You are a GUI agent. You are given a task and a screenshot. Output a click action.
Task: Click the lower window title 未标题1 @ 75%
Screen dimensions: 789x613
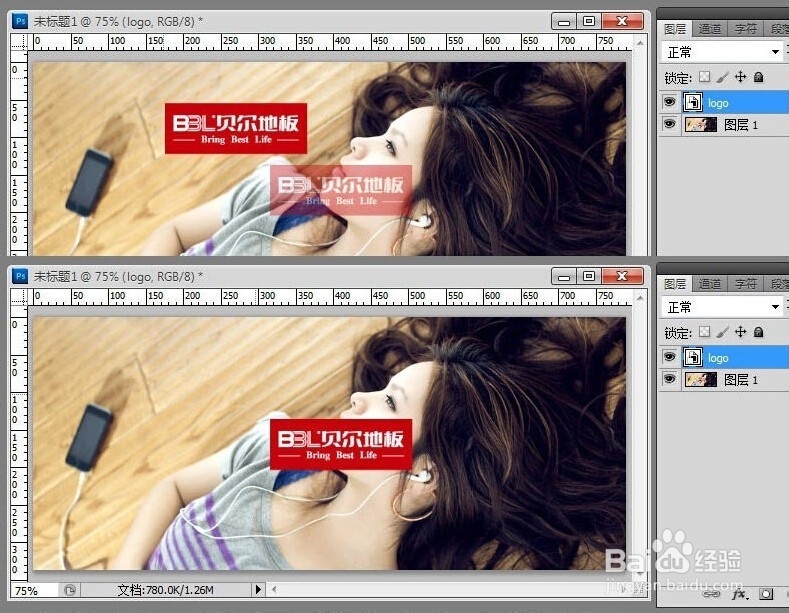pos(118,276)
